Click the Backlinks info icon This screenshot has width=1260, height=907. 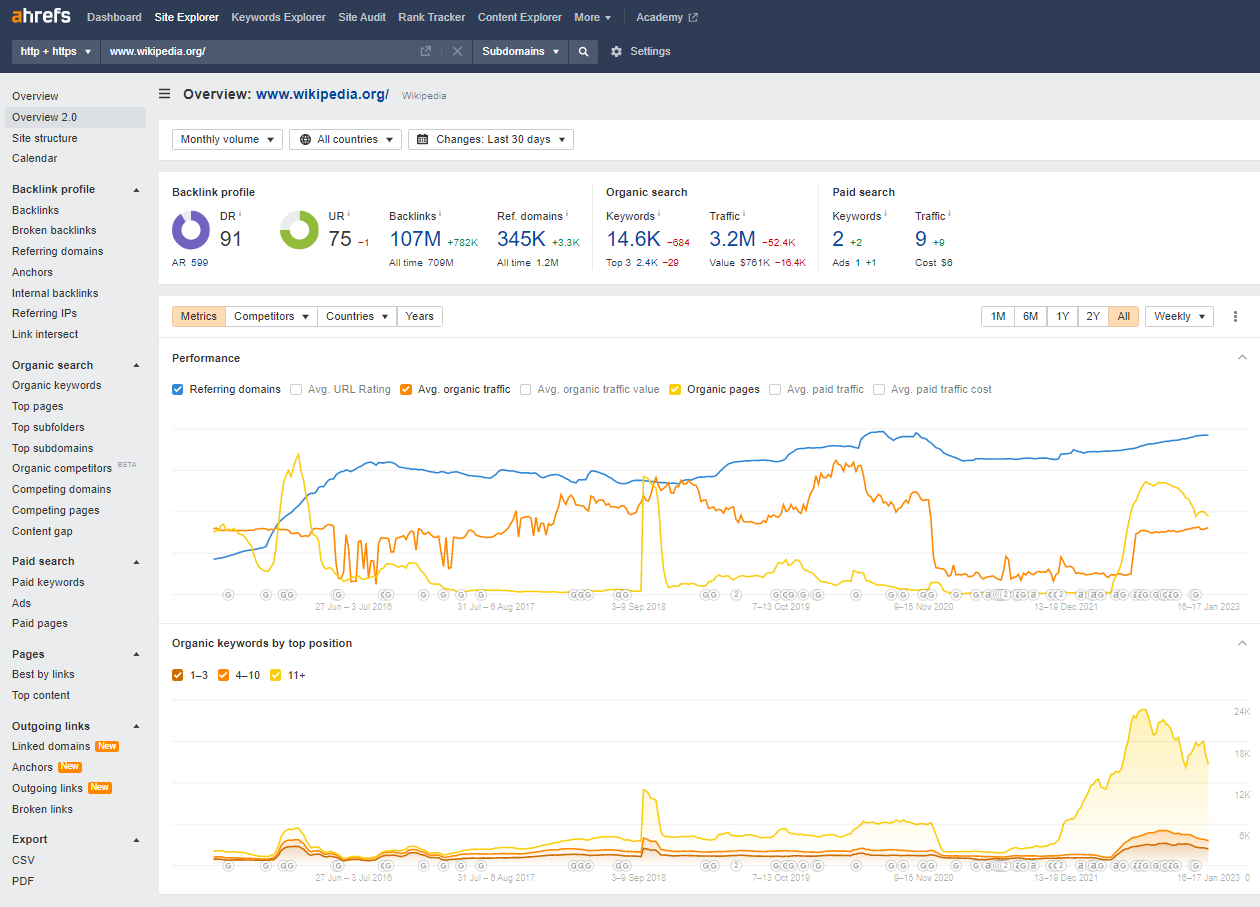(x=440, y=214)
